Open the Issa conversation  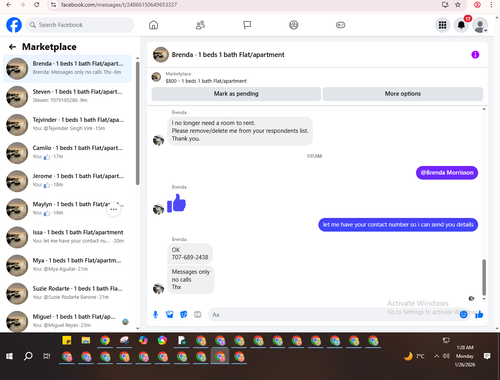67,237
